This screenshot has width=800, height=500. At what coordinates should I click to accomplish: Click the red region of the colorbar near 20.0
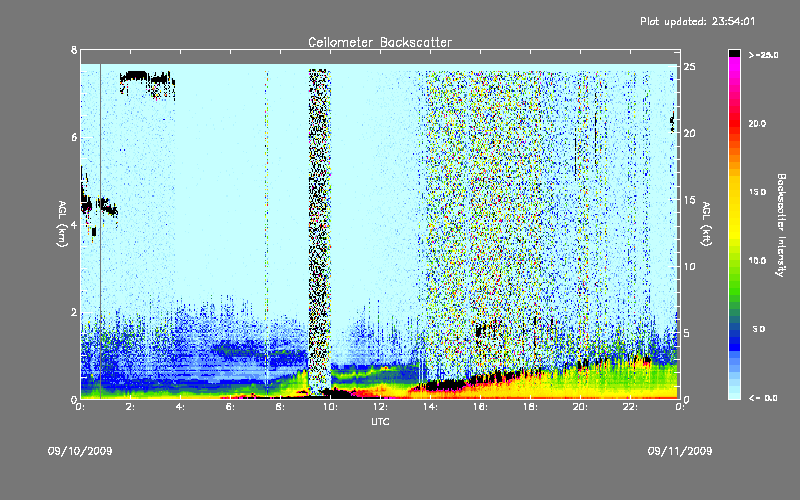[x=734, y=122]
